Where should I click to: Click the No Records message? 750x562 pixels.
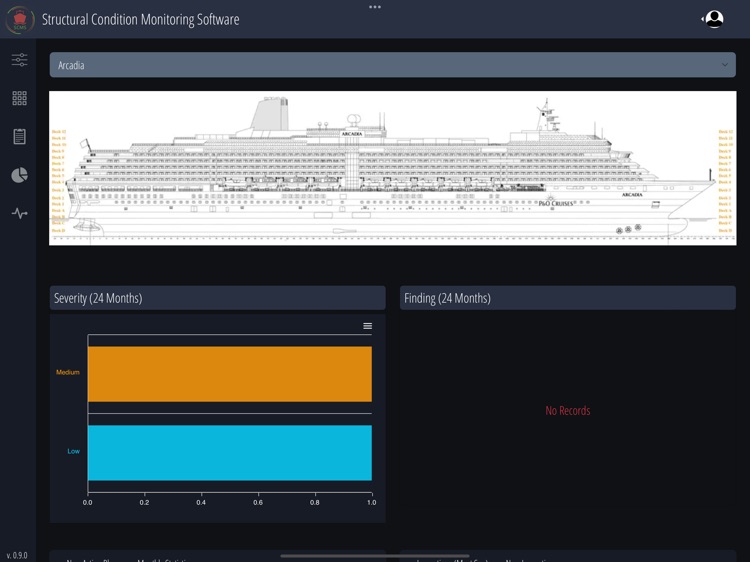click(568, 410)
